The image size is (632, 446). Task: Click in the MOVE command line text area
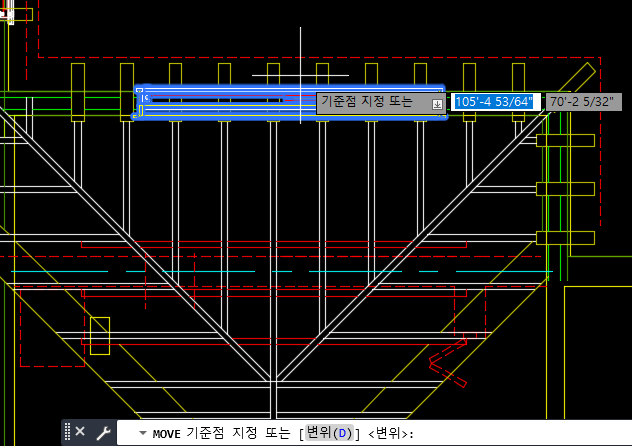[374, 433]
